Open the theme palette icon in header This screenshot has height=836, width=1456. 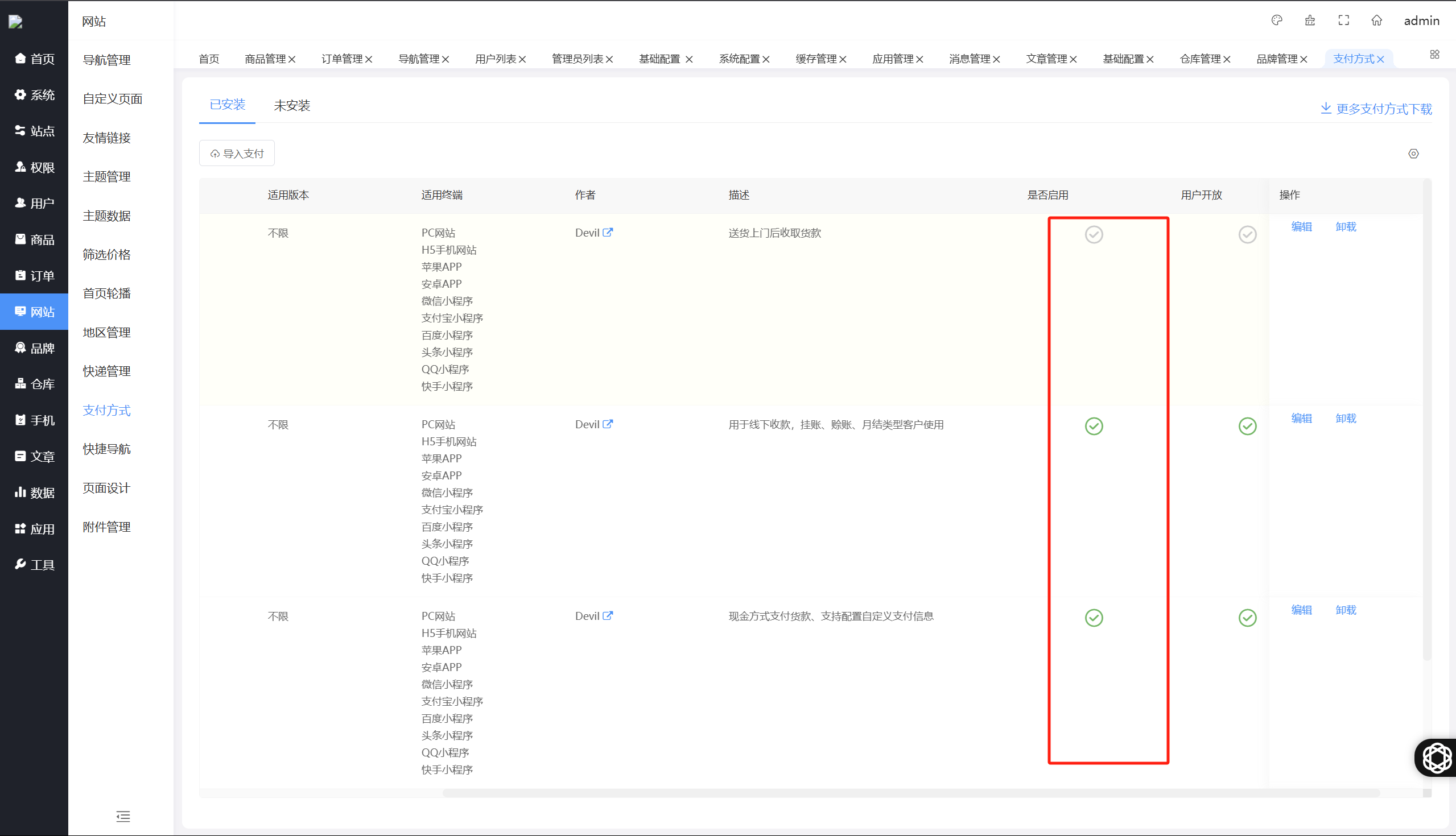1276,20
